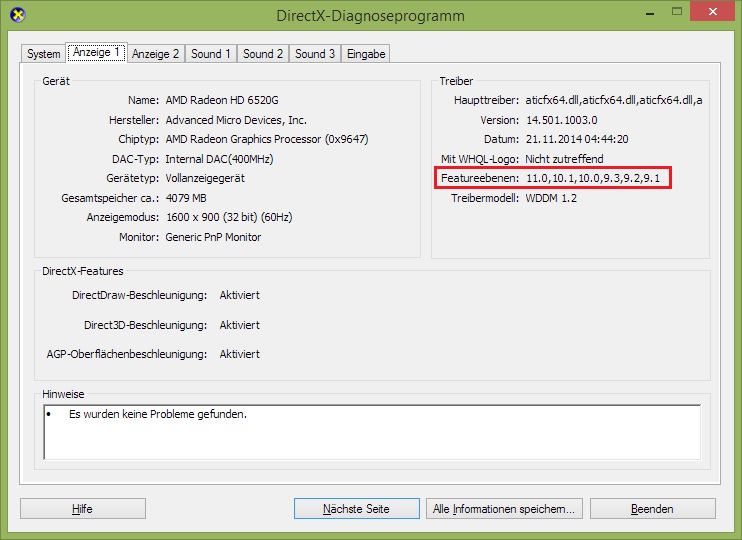
Task: Click the Generic PnP Monitor value
Action: (213, 237)
